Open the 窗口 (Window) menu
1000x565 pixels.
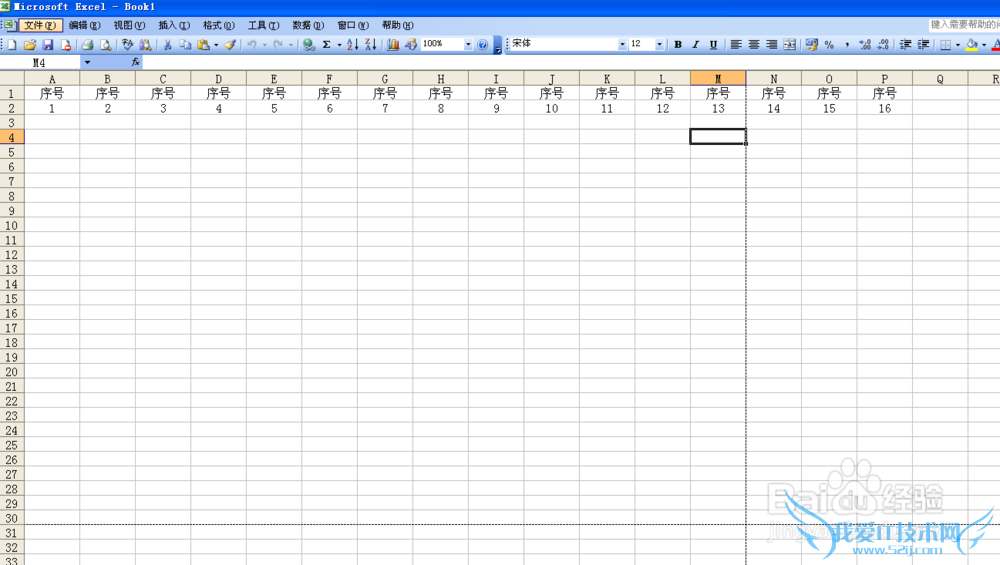[353, 26]
